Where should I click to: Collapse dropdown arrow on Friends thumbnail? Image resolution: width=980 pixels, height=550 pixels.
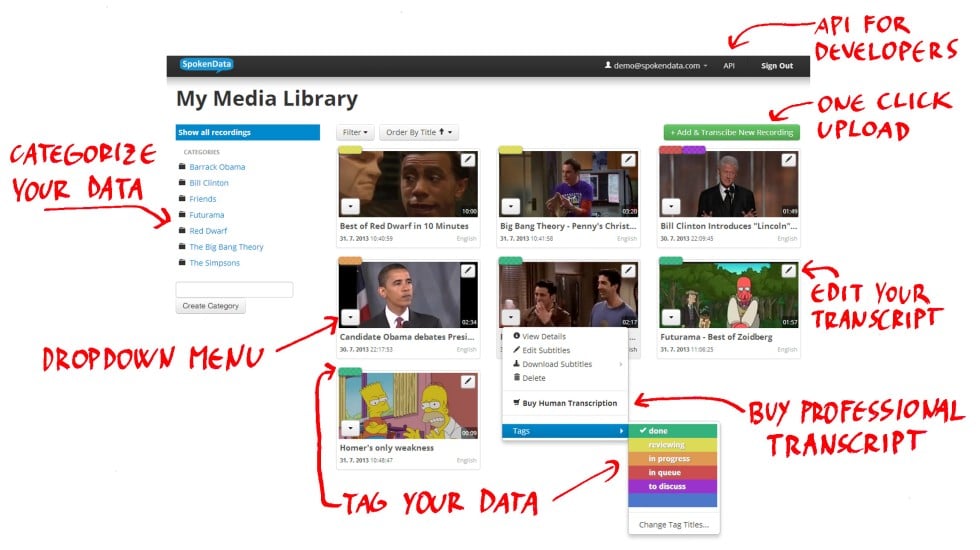coord(511,318)
